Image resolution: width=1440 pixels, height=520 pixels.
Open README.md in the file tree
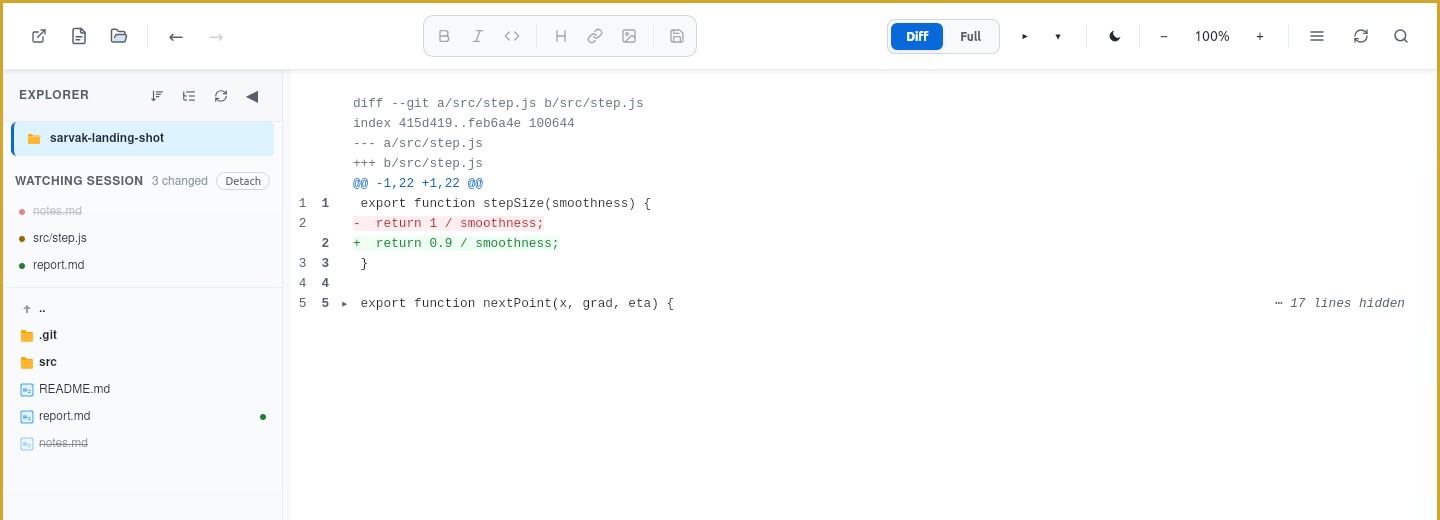click(x=143, y=389)
